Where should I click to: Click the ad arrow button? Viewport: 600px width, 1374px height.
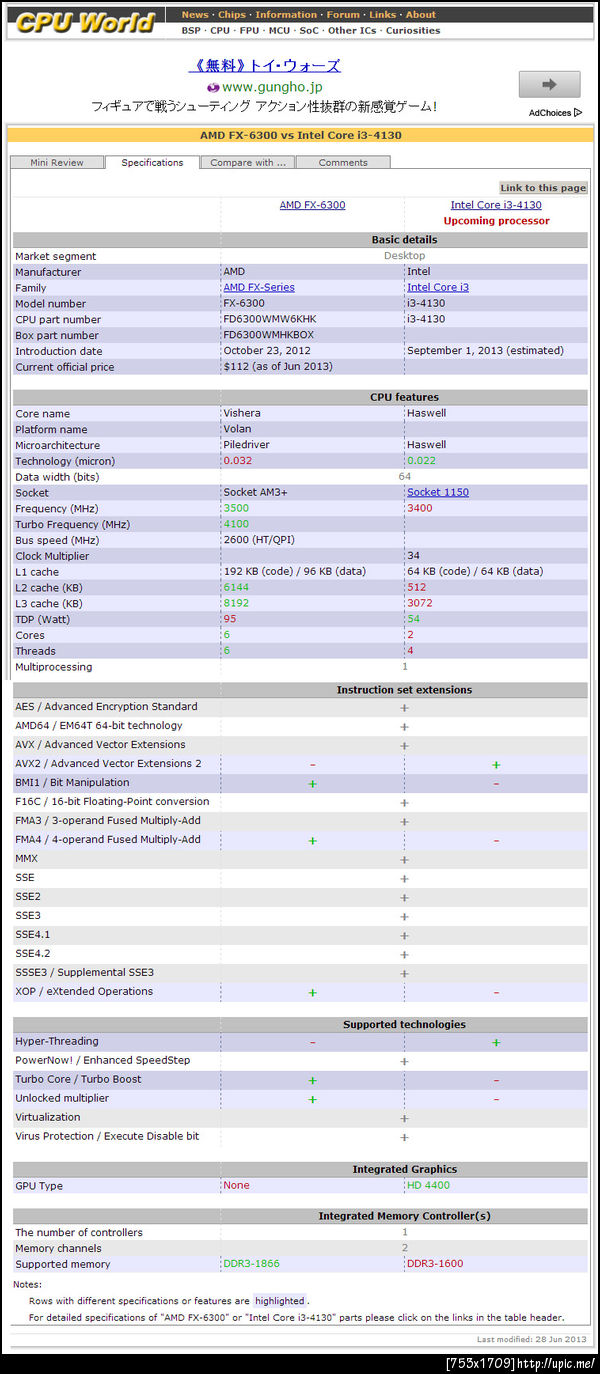coord(549,85)
